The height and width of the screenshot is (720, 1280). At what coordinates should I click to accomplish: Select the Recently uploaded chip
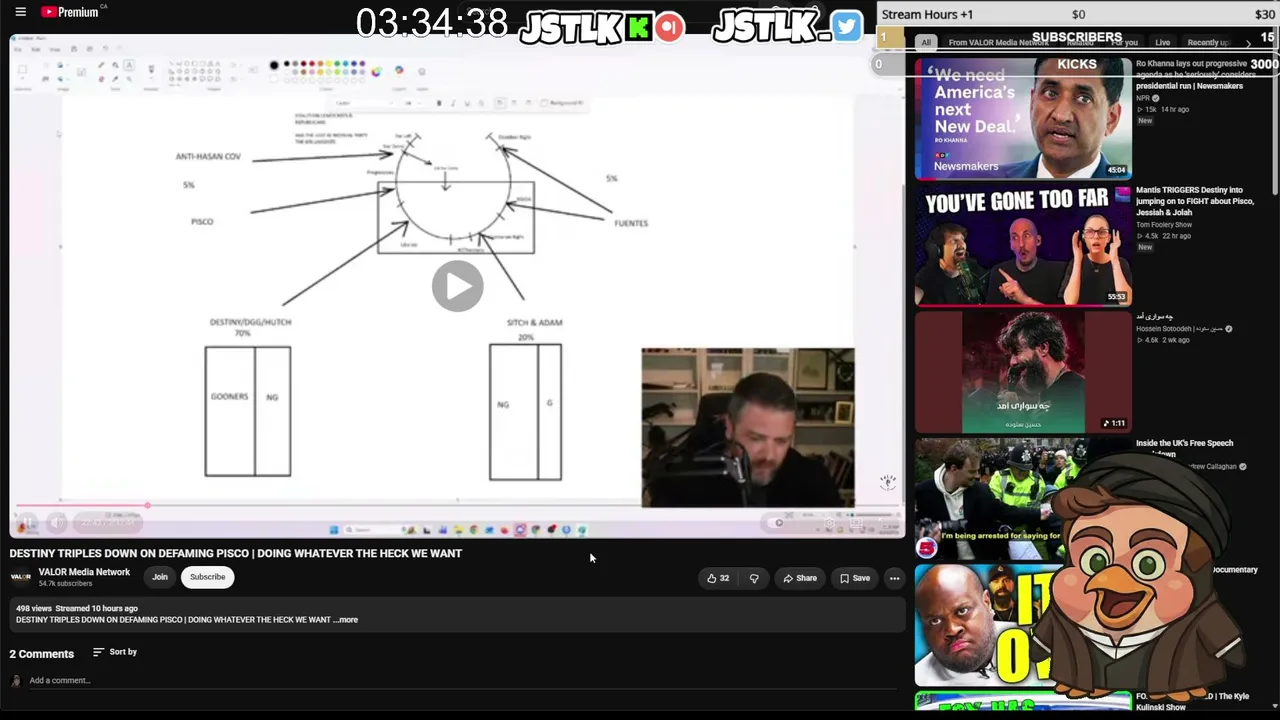[x=1208, y=43]
